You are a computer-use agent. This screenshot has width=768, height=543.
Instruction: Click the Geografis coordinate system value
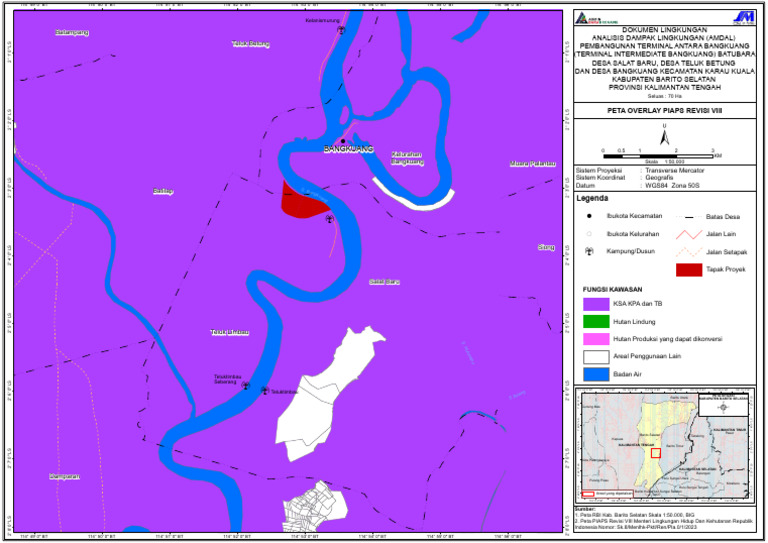pos(659,178)
